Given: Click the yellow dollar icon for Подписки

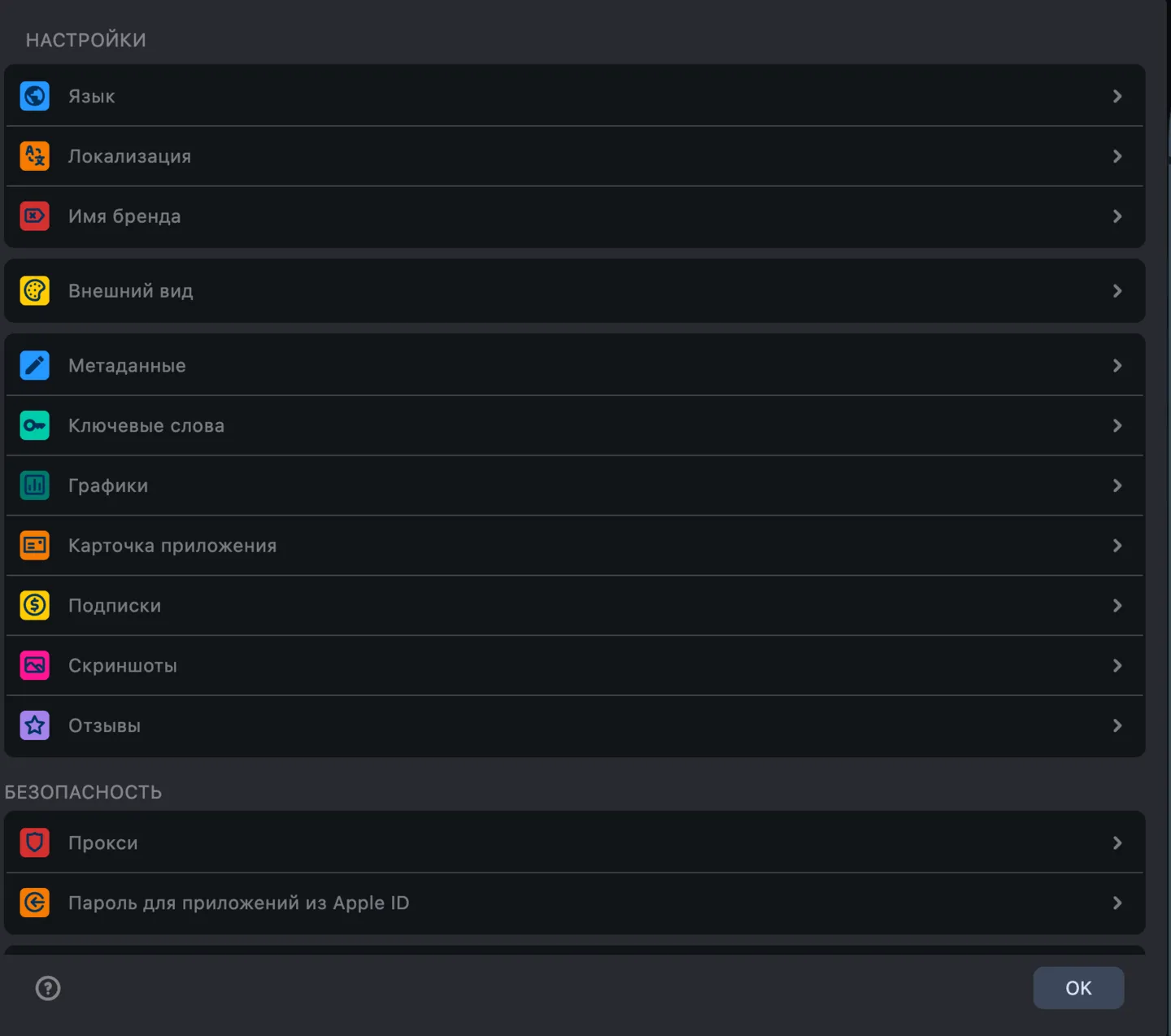Looking at the screenshot, I should (x=34, y=606).
